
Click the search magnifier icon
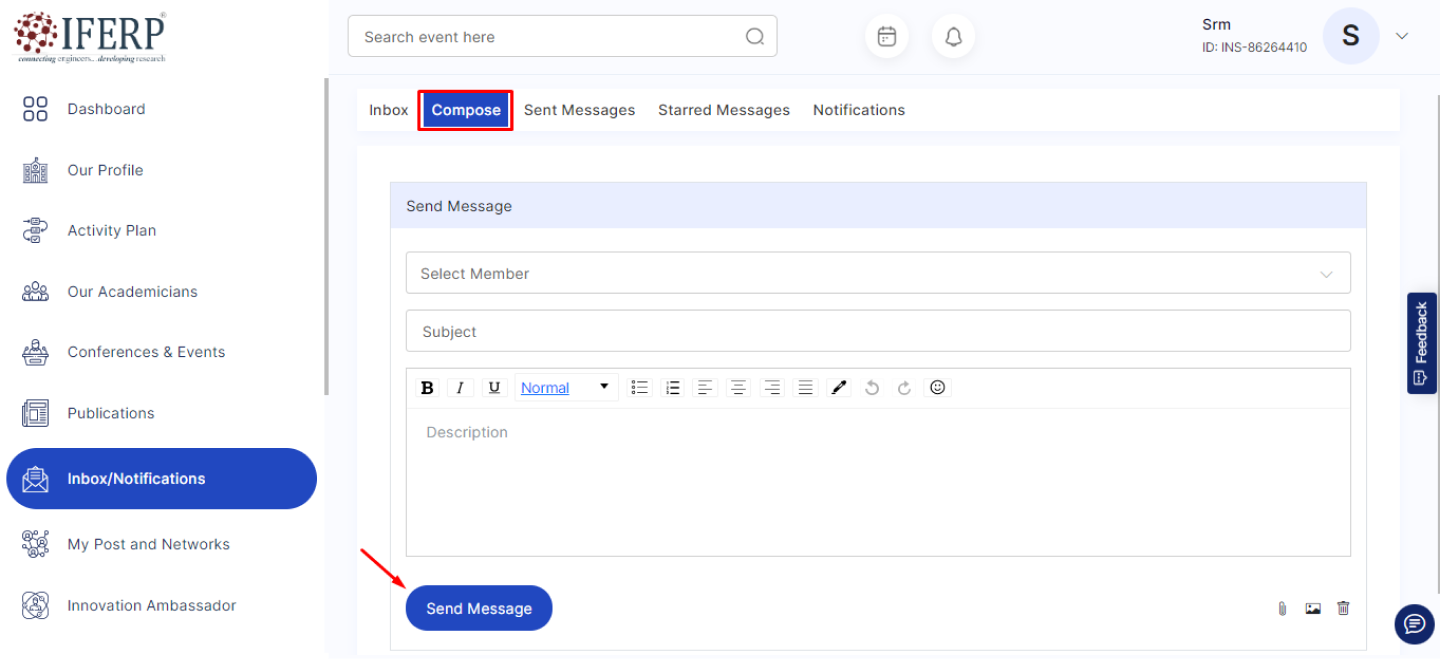(x=755, y=37)
